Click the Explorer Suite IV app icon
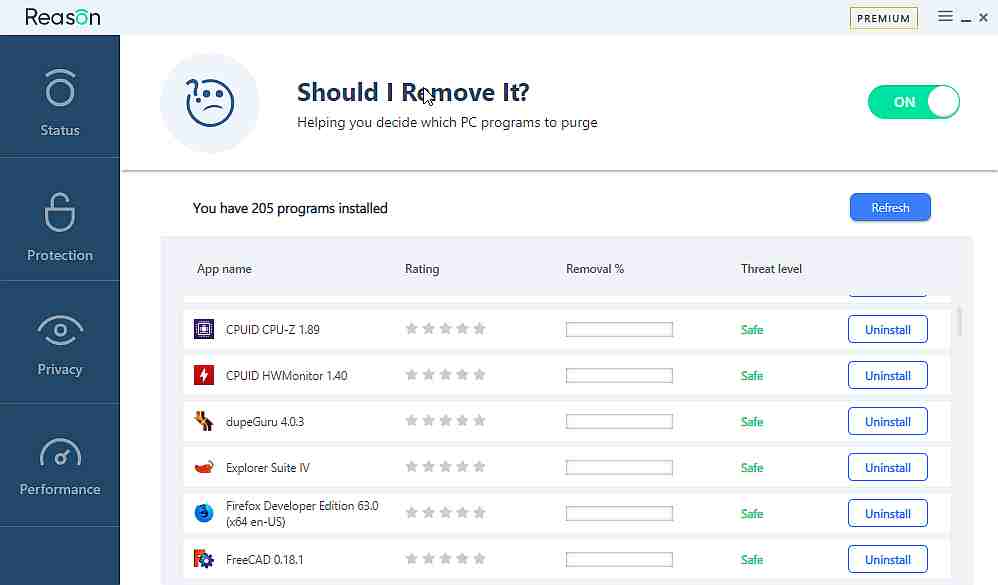The height and width of the screenshot is (585, 998). tap(204, 467)
